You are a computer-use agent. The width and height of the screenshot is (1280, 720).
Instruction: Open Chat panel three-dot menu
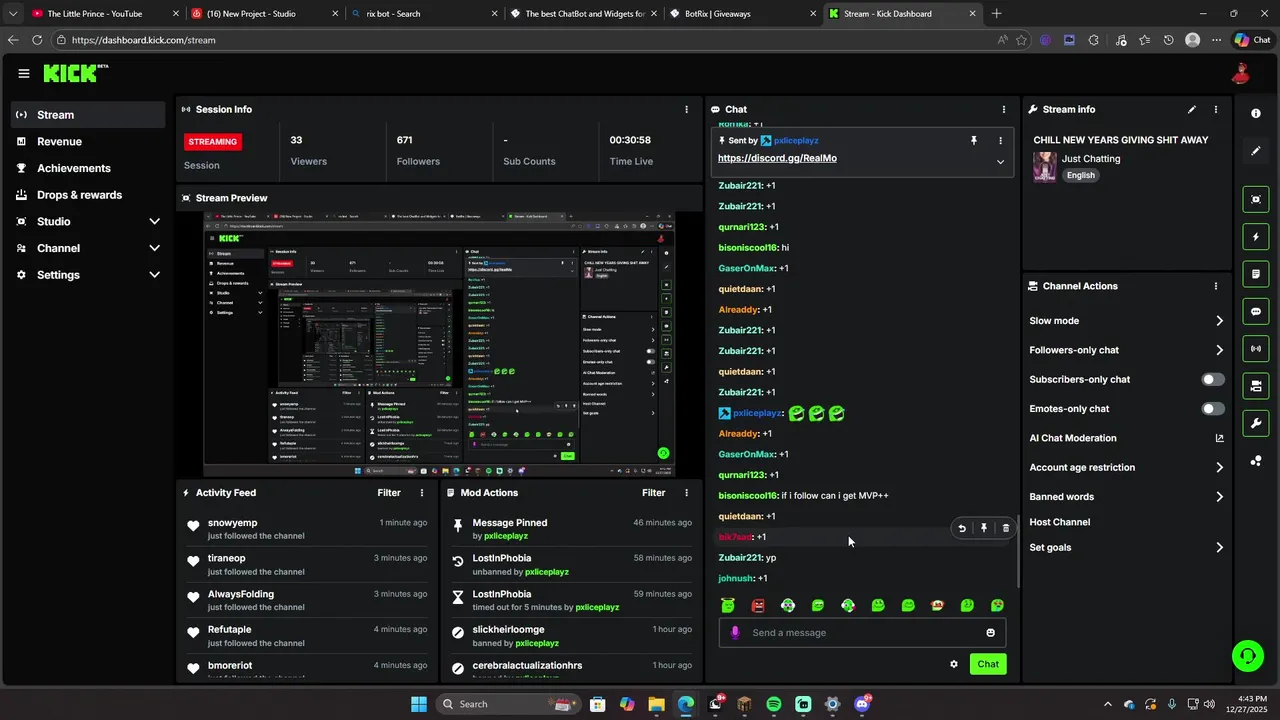(1004, 109)
